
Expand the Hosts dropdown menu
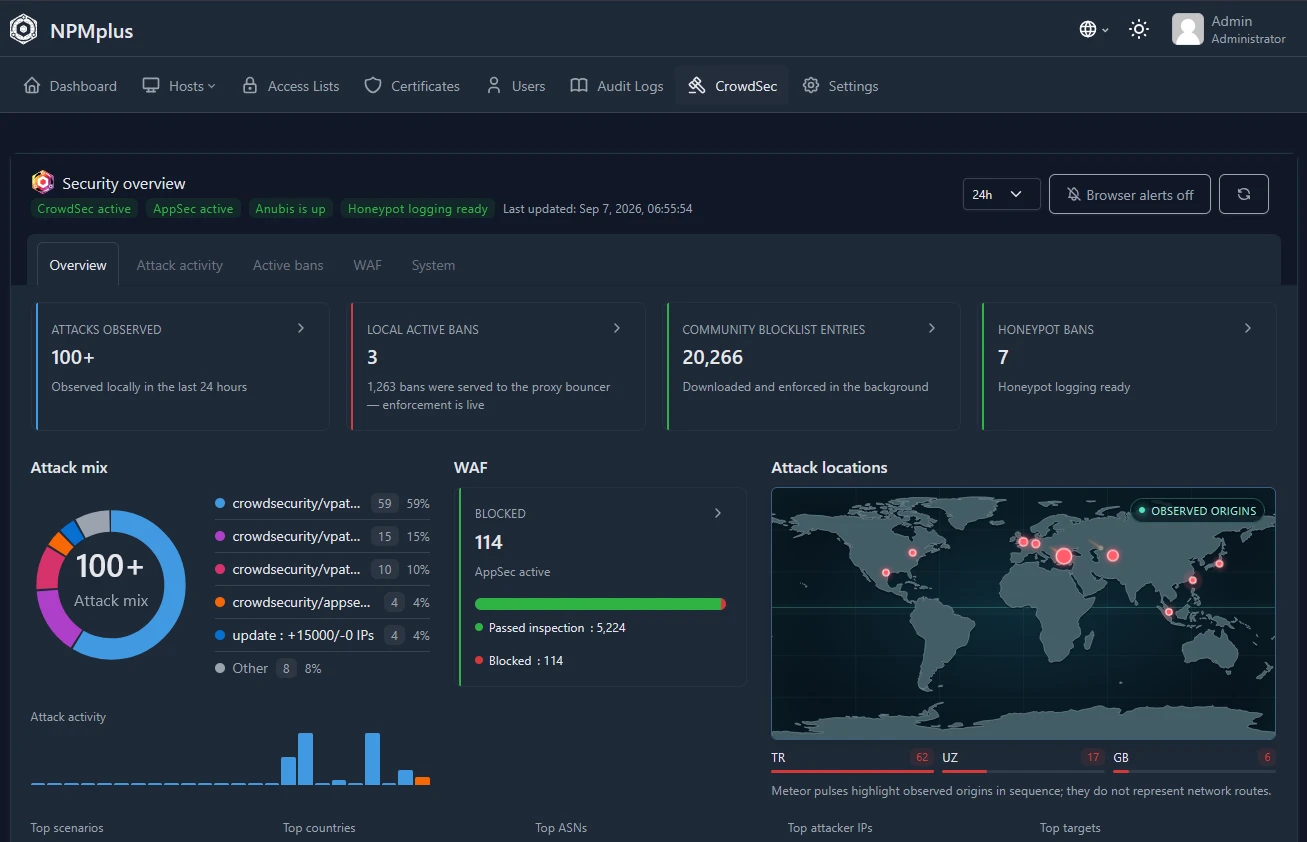click(x=179, y=86)
